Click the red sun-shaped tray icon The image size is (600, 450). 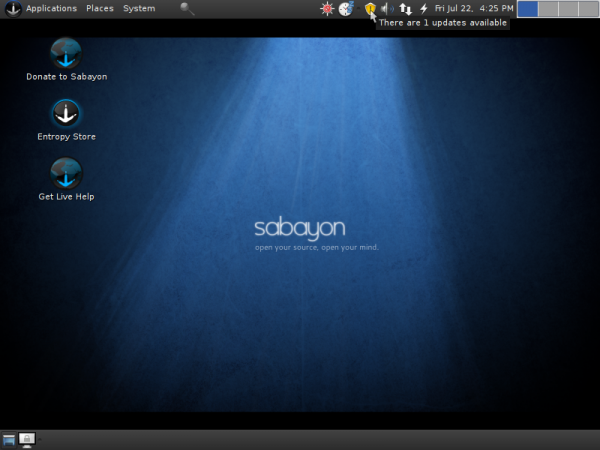click(x=327, y=8)
